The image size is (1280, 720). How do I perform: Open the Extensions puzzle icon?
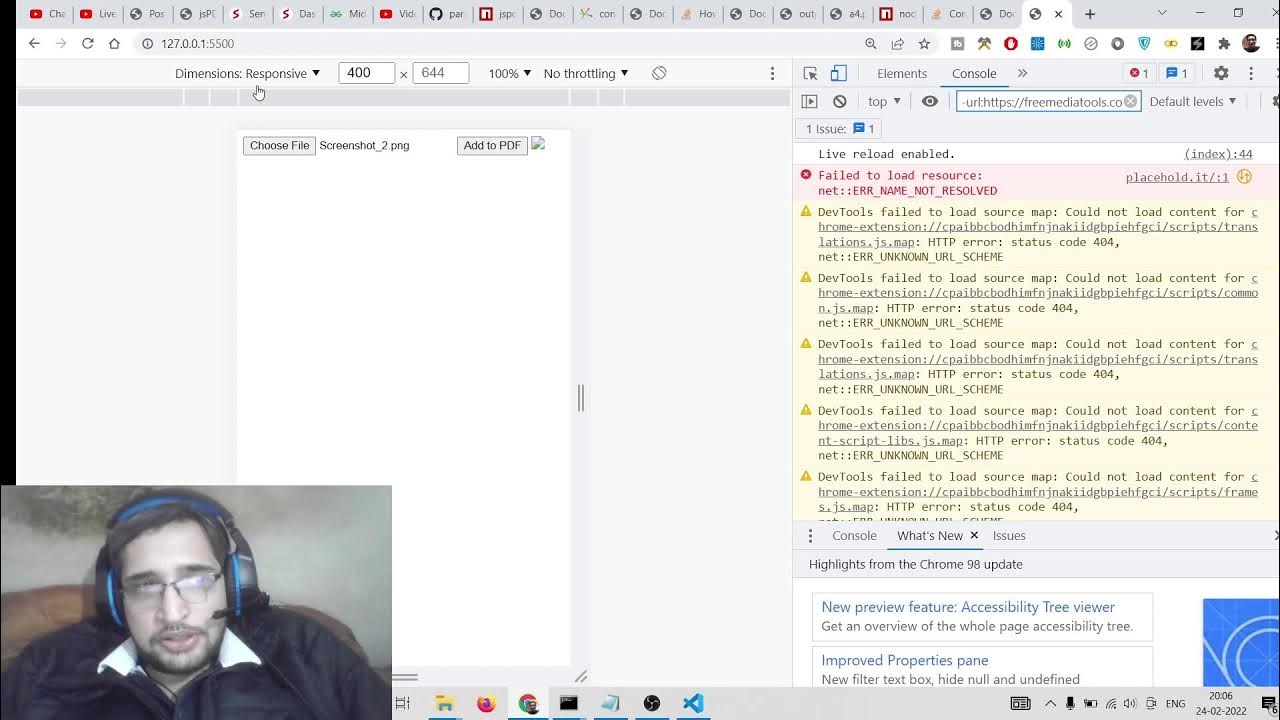pyautogui.click(x=1223, y=44)
